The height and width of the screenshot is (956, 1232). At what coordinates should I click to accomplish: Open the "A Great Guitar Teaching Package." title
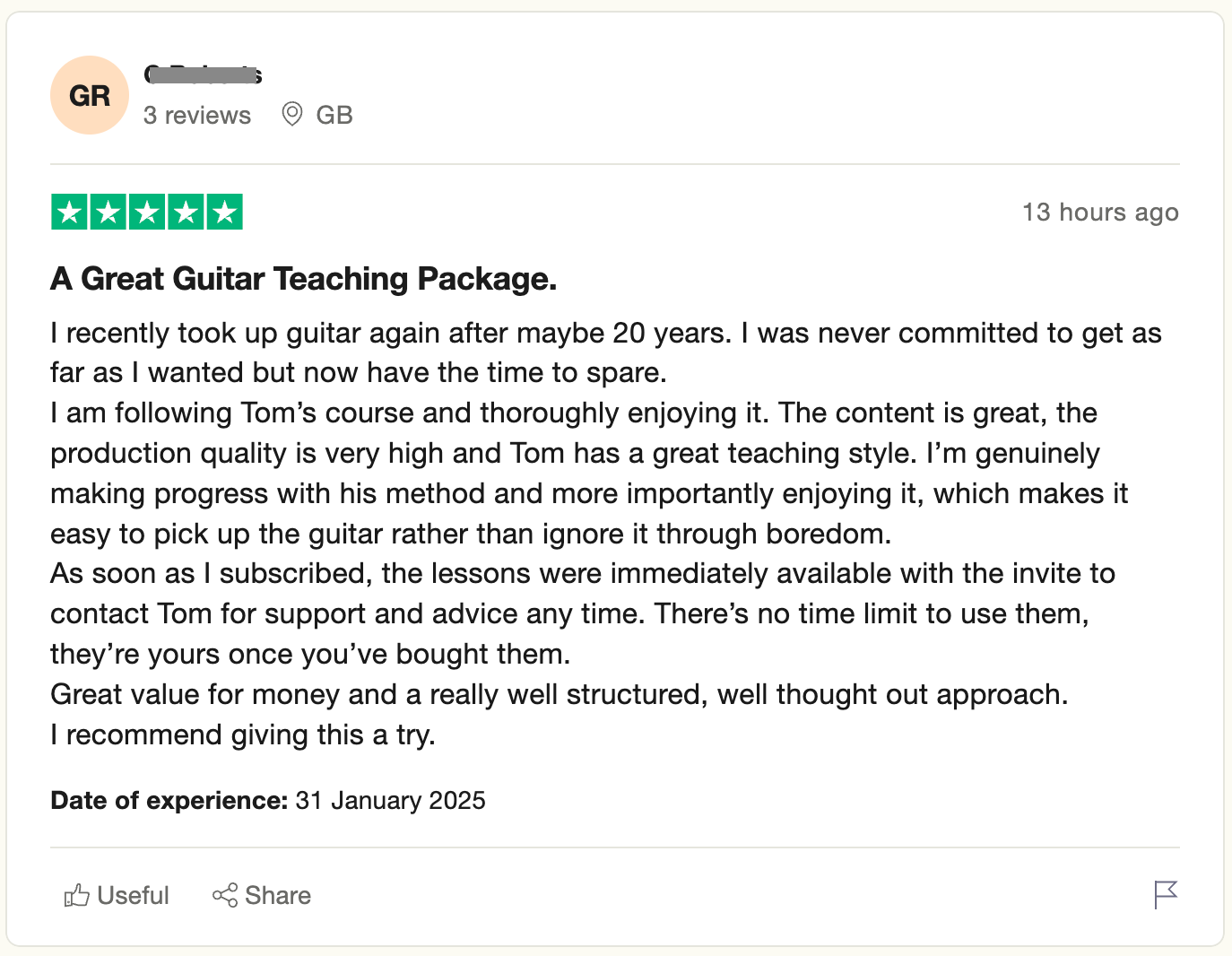(x=304, y=279)
